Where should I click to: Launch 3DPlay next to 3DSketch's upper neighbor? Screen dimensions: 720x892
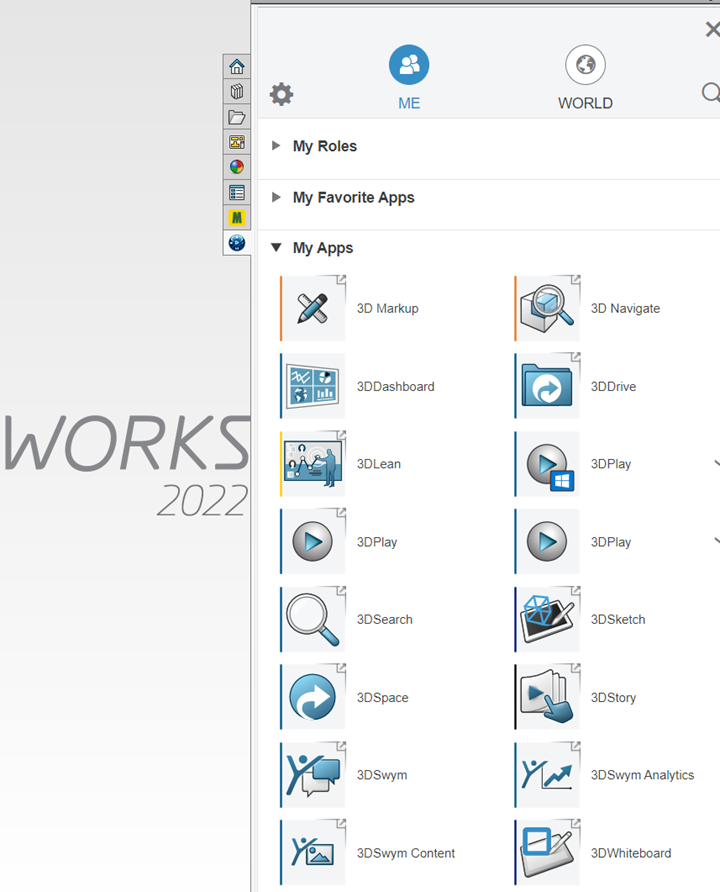(x=547, y=542)
